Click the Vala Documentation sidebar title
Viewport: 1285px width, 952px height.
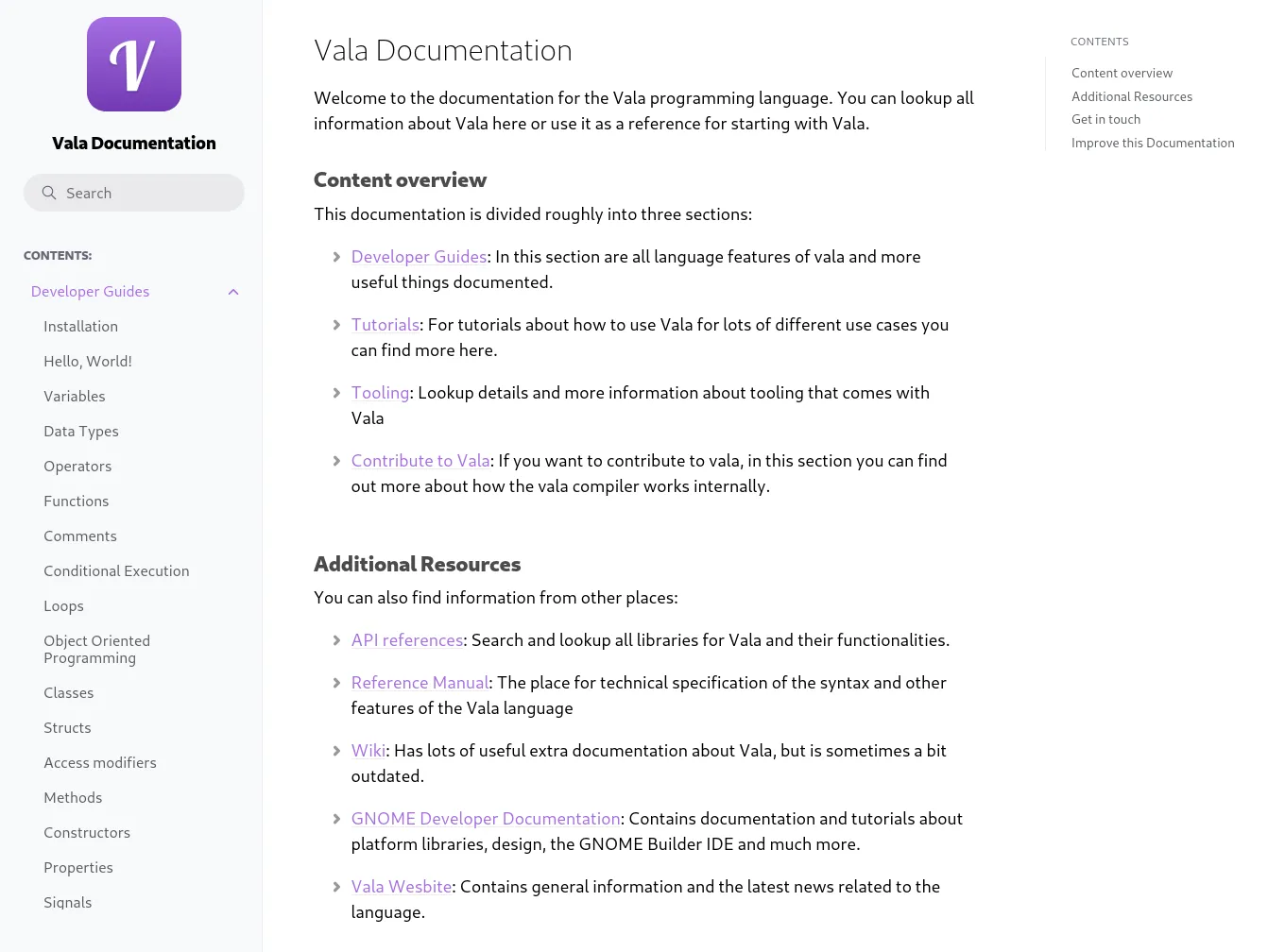tap(134, 144)
